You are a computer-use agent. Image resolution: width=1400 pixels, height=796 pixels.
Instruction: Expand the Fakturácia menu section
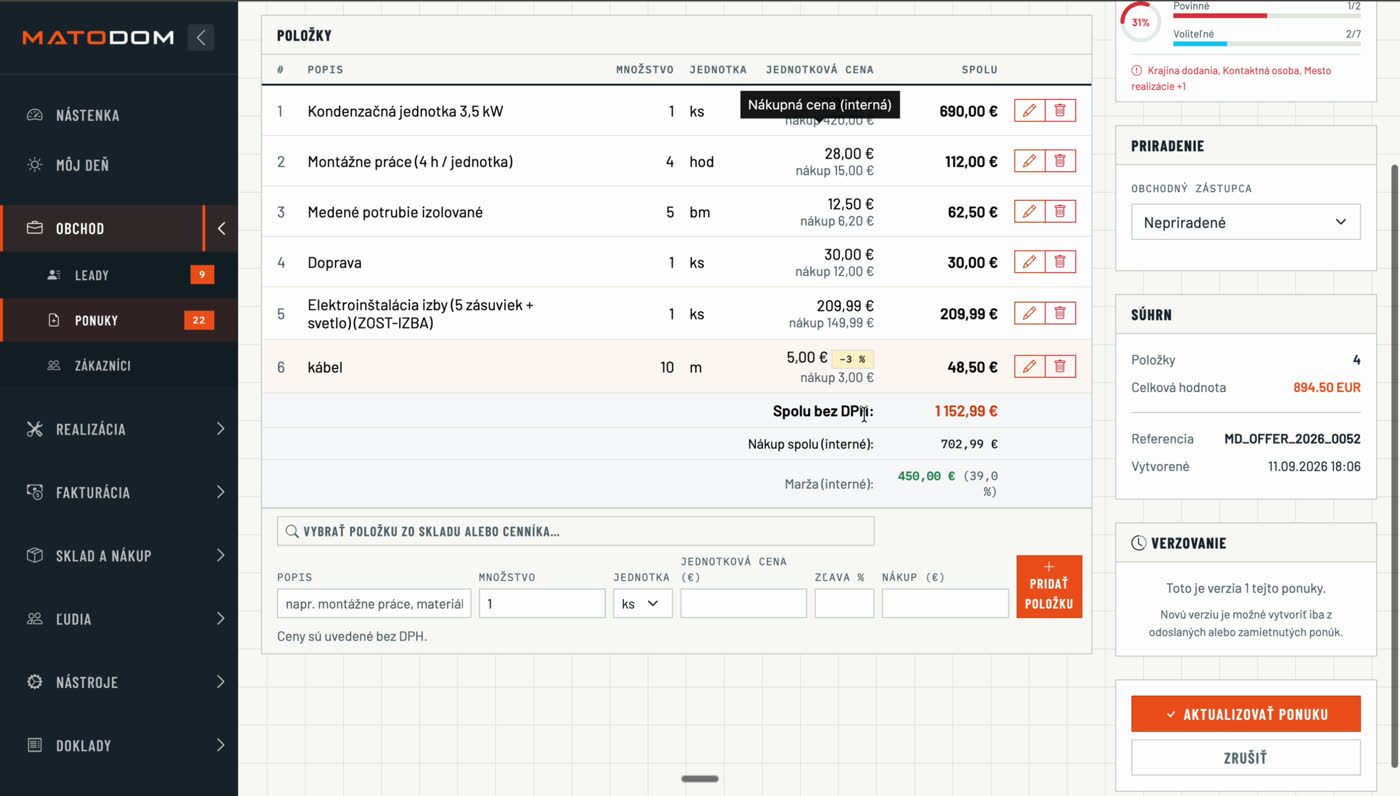tap(220, 492)
